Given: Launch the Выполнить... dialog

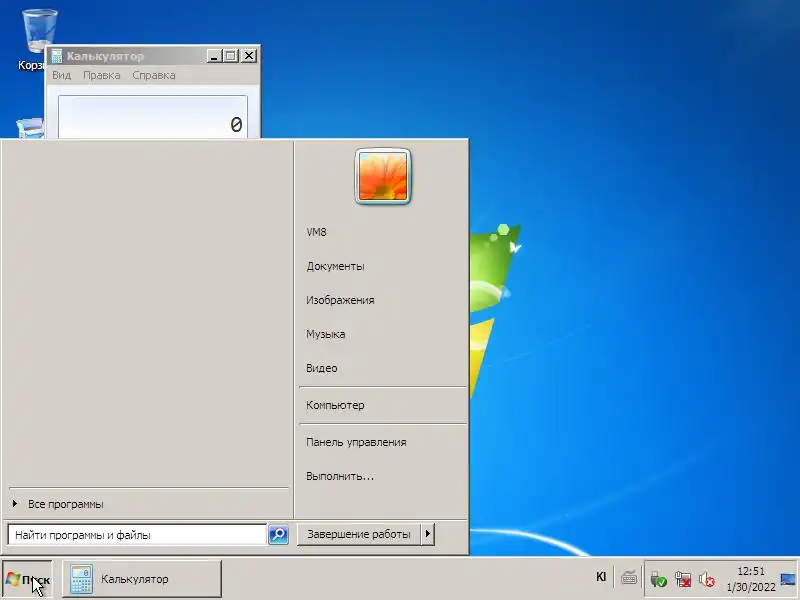Looking at the screenshot, I should 340,477.
